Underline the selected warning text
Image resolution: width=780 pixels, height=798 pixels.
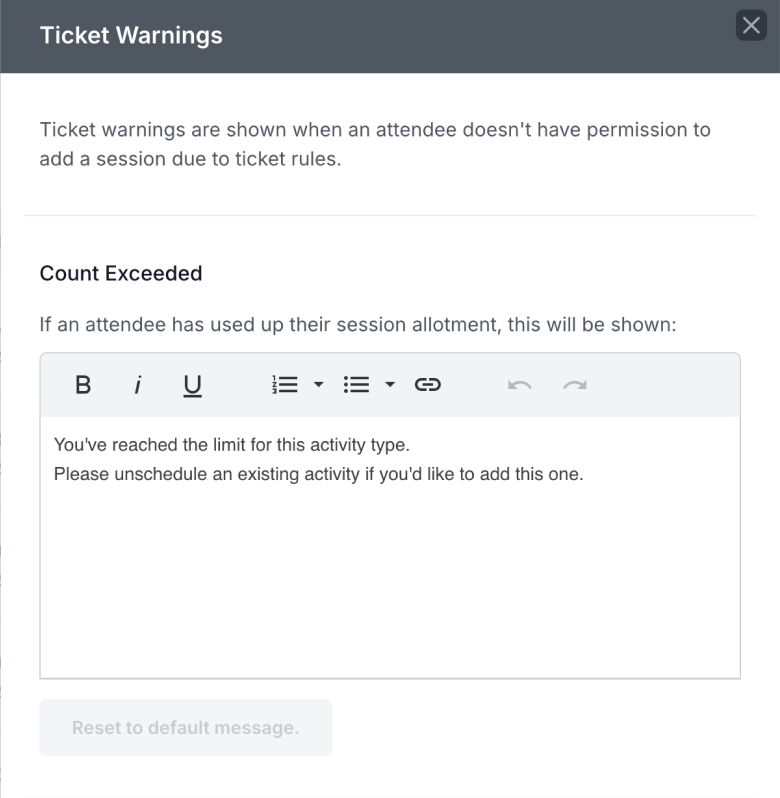click(x=192, y=385)
